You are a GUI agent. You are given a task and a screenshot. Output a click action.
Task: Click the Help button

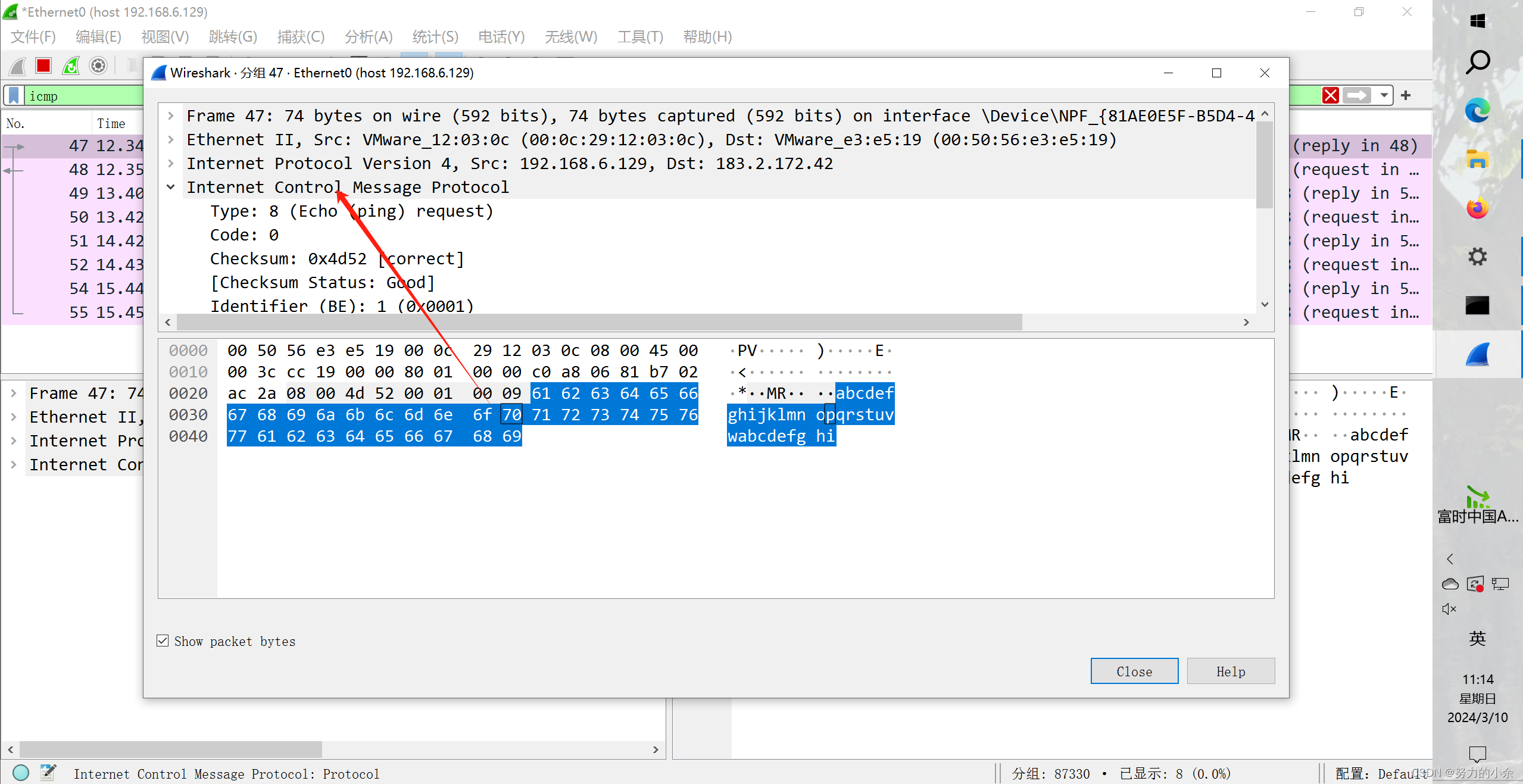pos(1230,671)
